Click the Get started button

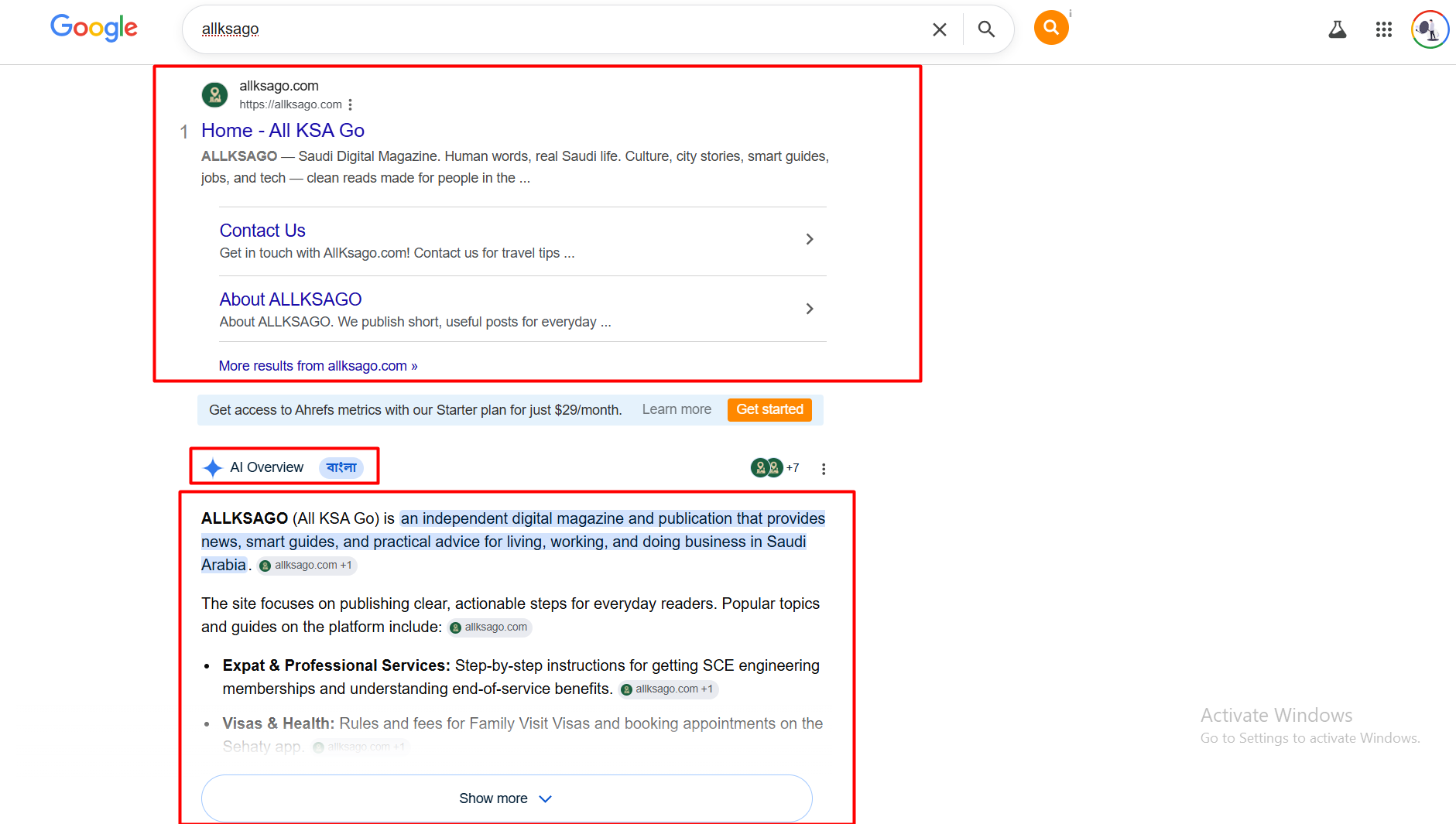tap(769, 409)
